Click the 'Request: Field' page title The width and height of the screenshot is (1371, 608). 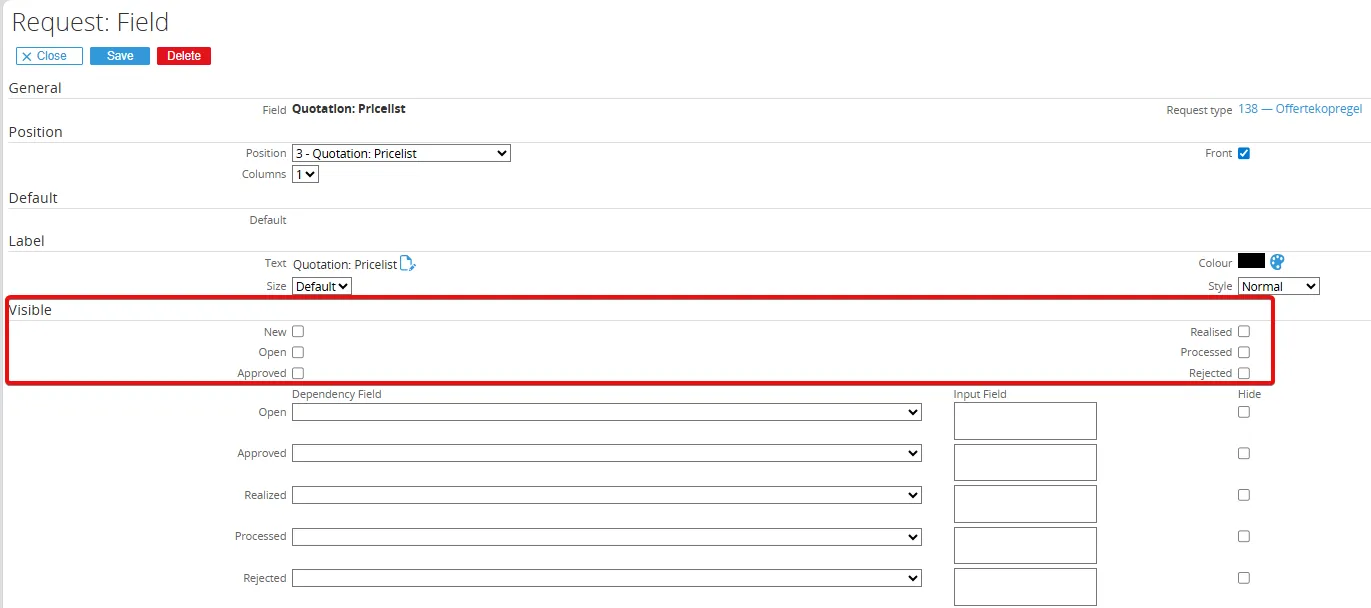tap(90, 21)
